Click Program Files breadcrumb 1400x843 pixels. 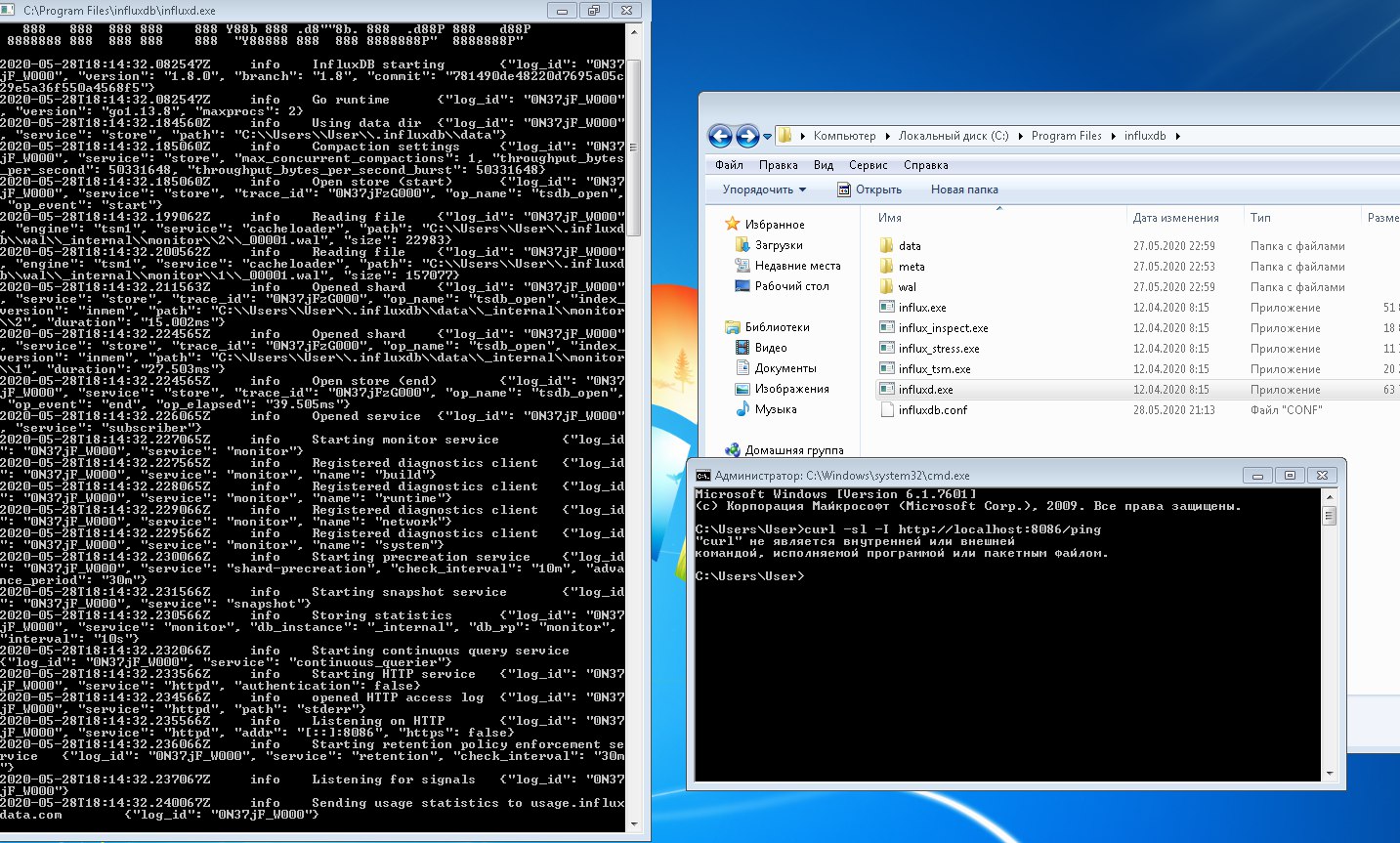1066,136
